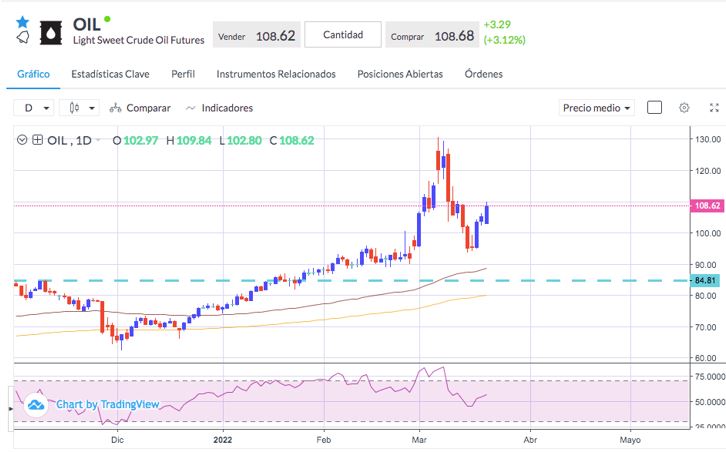Viewport: 726px width, 452px height.
Task: Open the Órdenes tab
Action: pyautogui.click(x=483, y=74)
